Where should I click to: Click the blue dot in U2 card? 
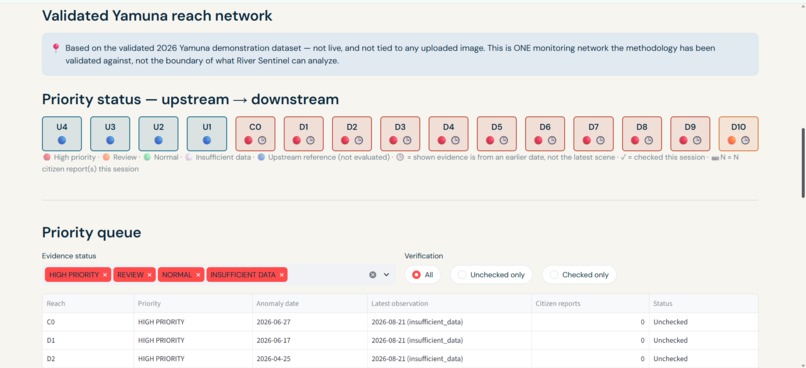(x=158, y=140)
